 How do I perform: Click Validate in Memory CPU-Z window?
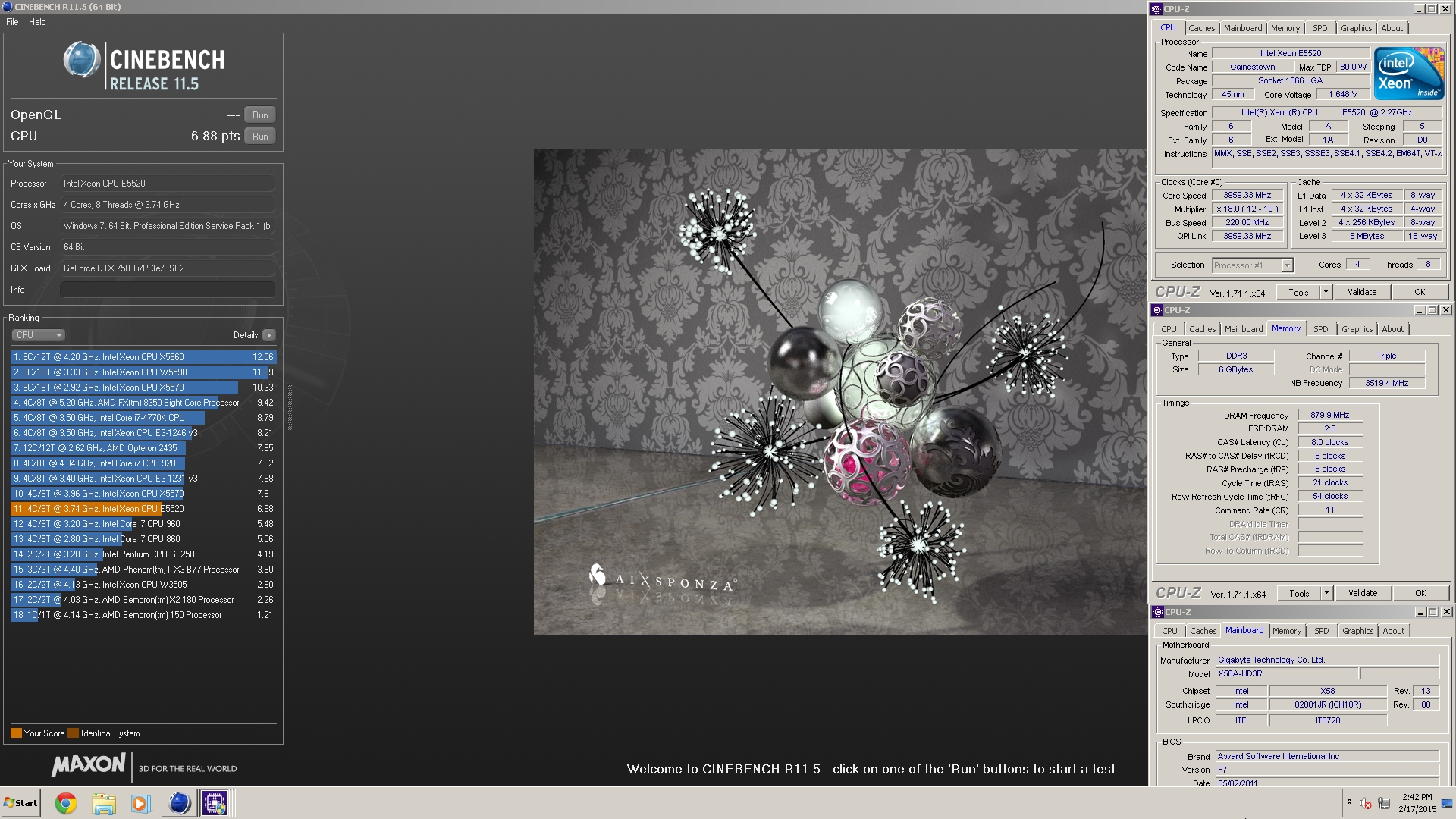(x=1363, y=593)
